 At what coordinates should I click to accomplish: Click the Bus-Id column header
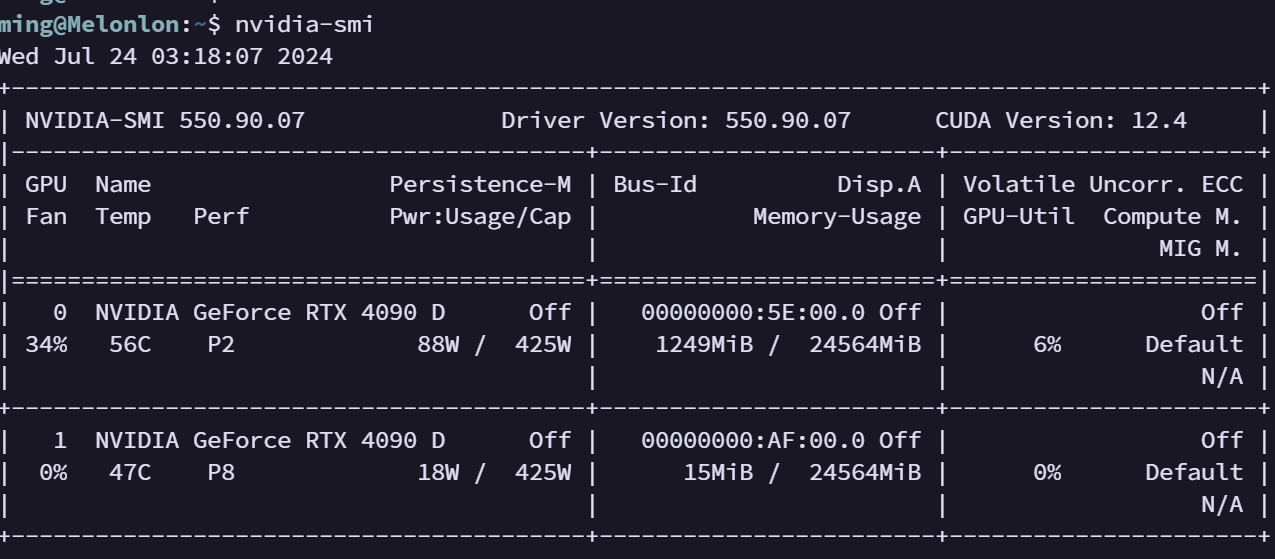[x=655, y=184]
